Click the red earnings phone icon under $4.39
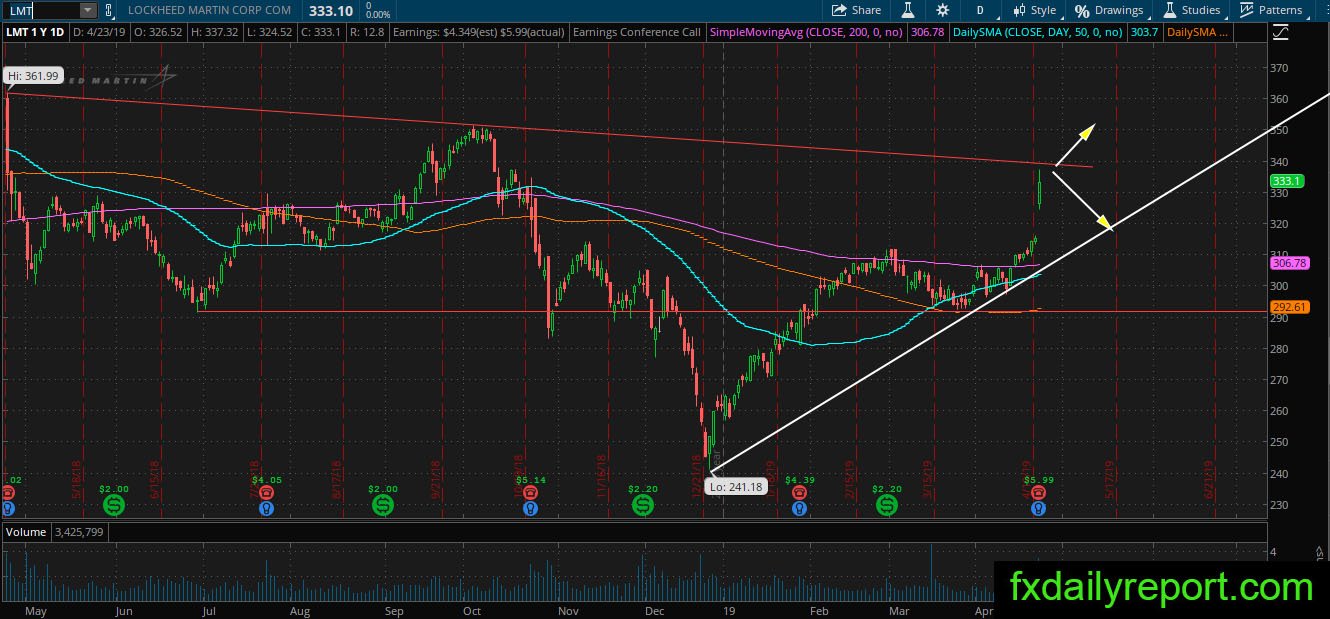Viewport: 1330px width, 619px height. point(799,493)
